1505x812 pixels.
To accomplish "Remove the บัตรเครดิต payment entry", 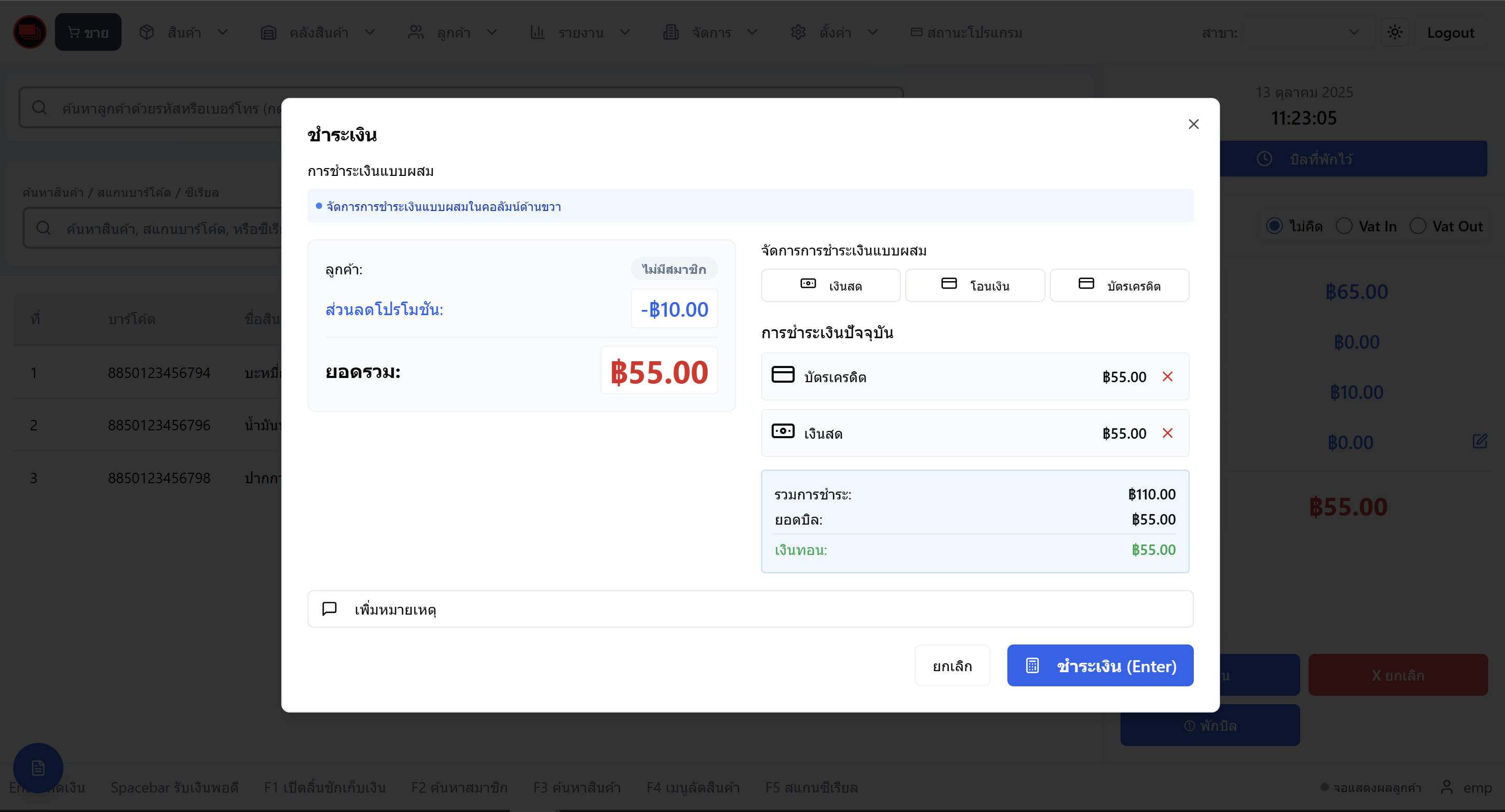I will (x=1167, y=376).
